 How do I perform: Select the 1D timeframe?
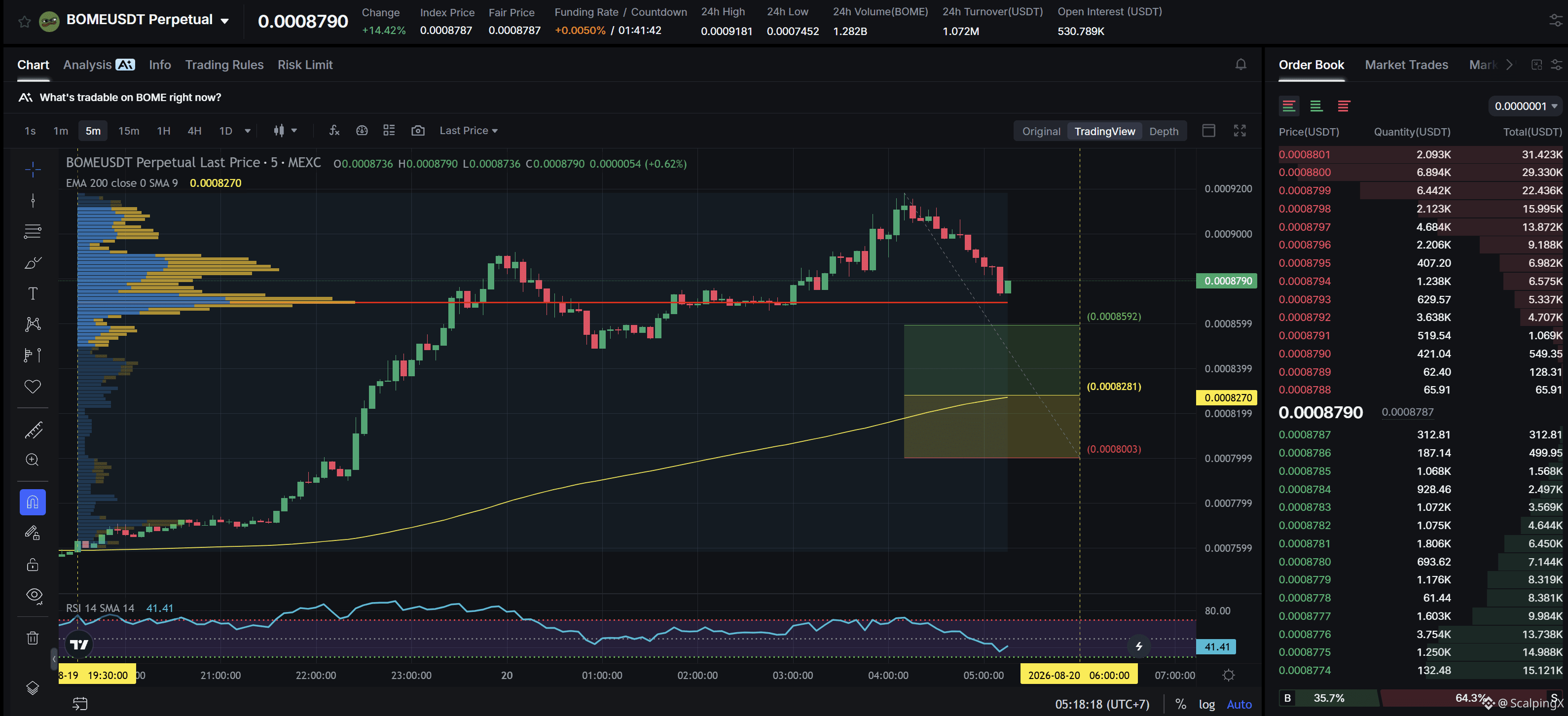point(226,131)
